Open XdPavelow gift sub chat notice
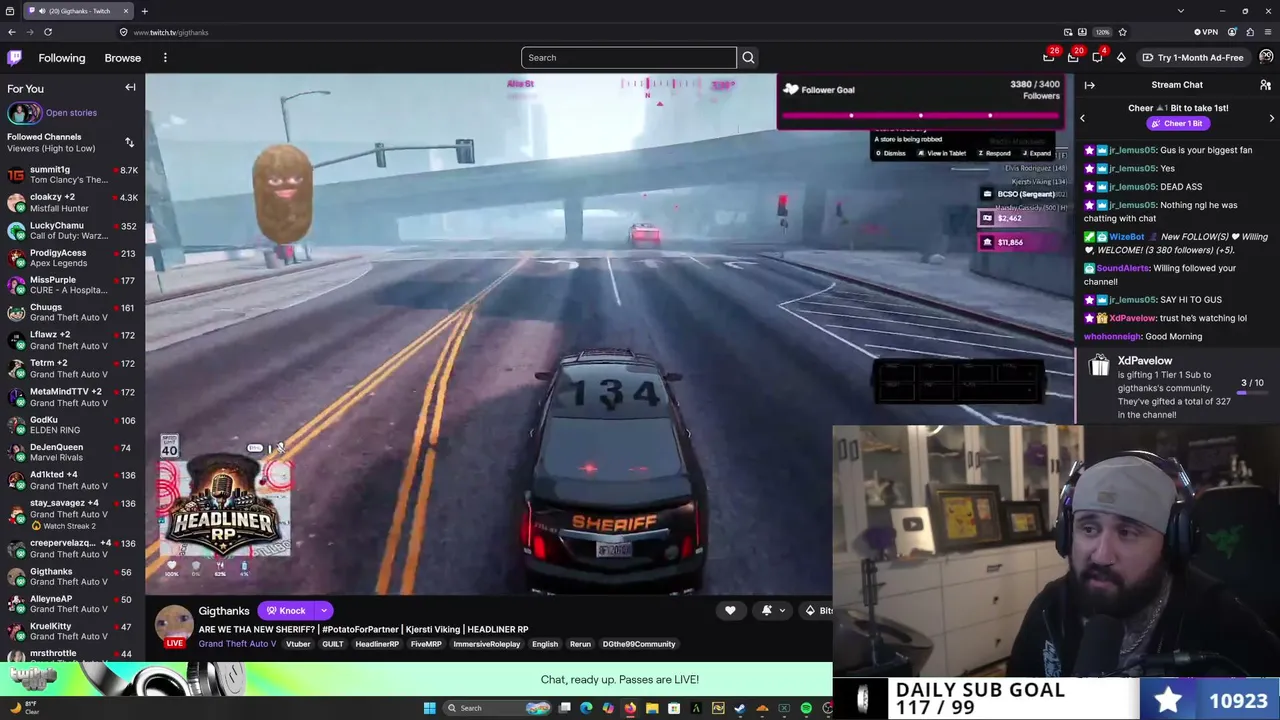Viewport: 1280px width, 720px height. pos(1178,387)
